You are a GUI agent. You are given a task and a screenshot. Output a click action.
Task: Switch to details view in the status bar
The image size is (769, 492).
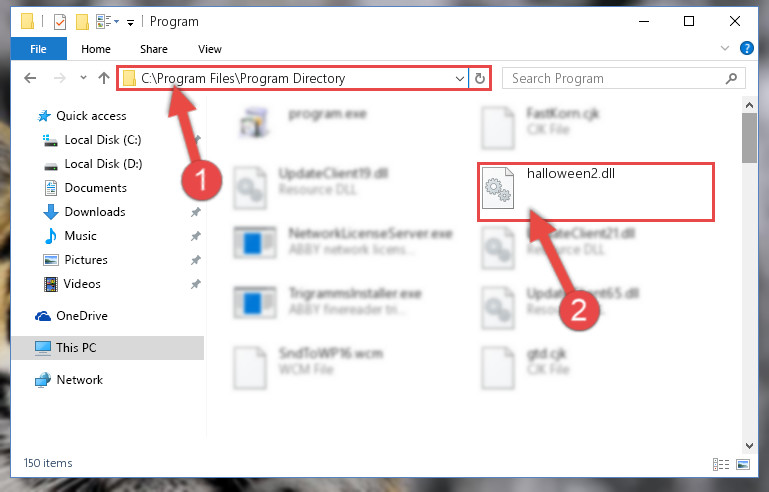tap(720, 464)
